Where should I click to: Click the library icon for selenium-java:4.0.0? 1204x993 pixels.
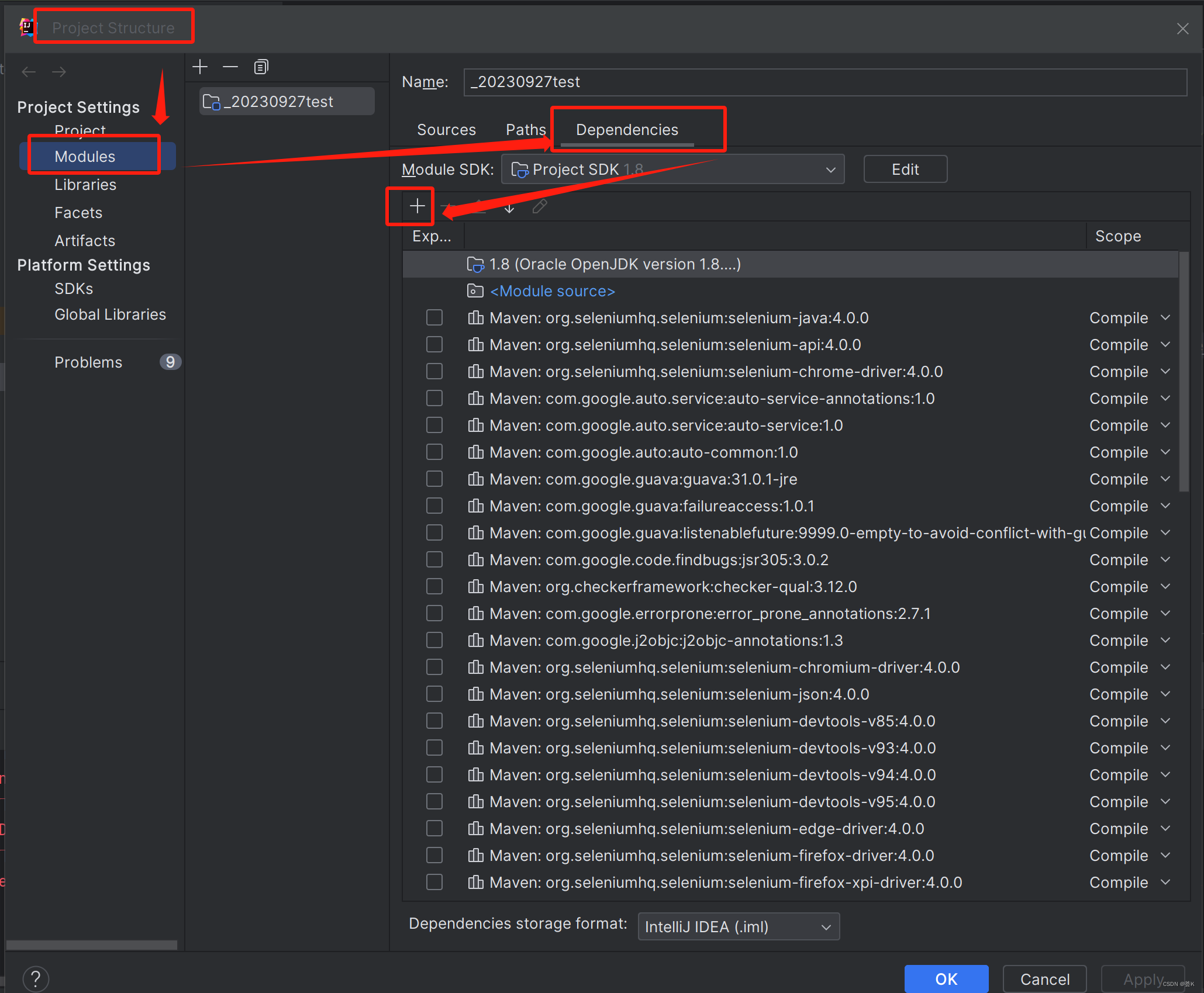coord(476,317)
